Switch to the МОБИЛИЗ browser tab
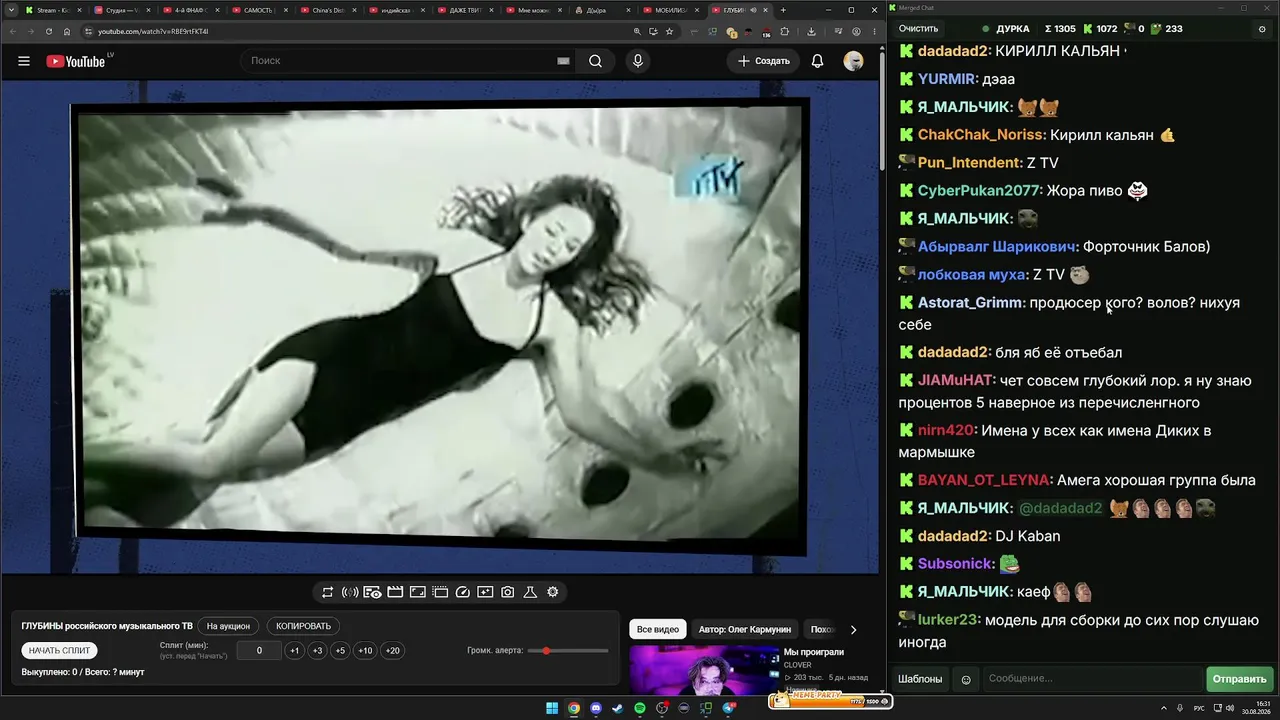The image size is (1280, 720). (x=671, y=10)
